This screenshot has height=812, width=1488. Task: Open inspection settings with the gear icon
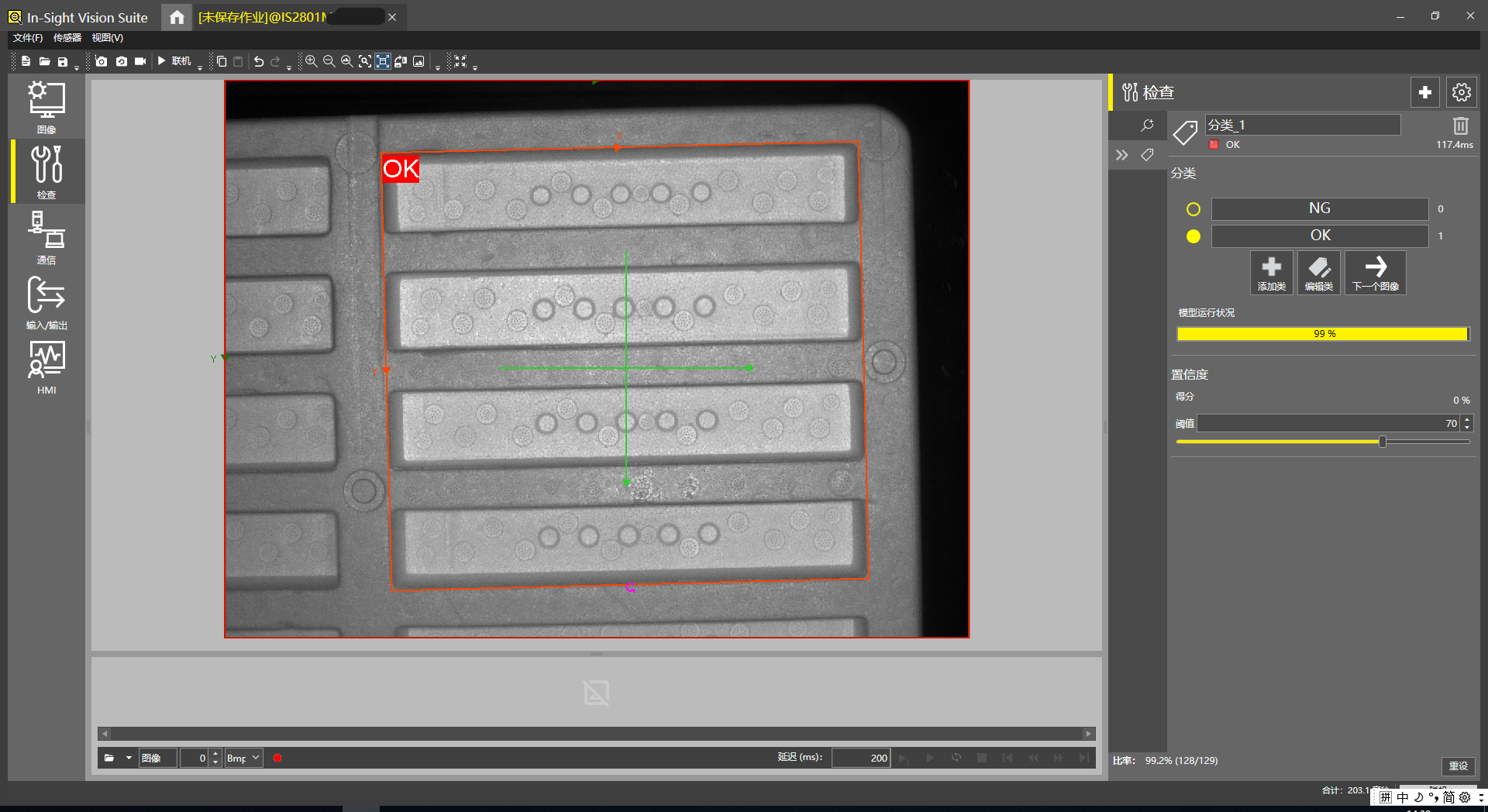(x=1461, y=92)
